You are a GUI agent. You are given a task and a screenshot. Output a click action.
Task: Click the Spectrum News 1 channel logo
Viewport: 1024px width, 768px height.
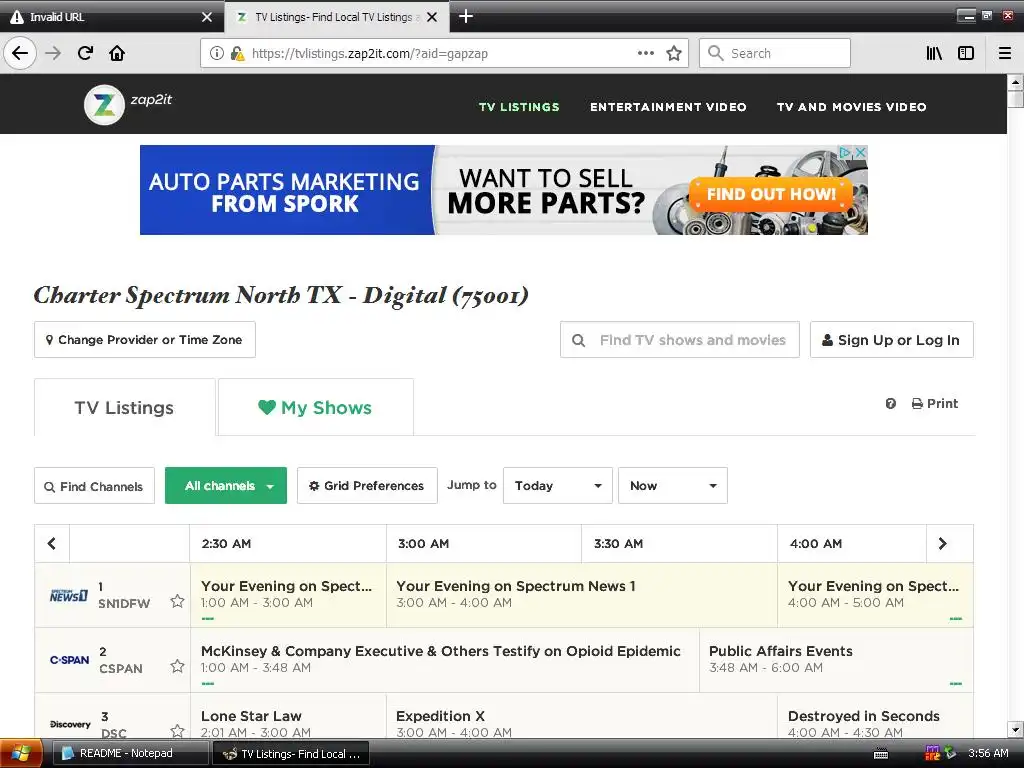[69, 595]
